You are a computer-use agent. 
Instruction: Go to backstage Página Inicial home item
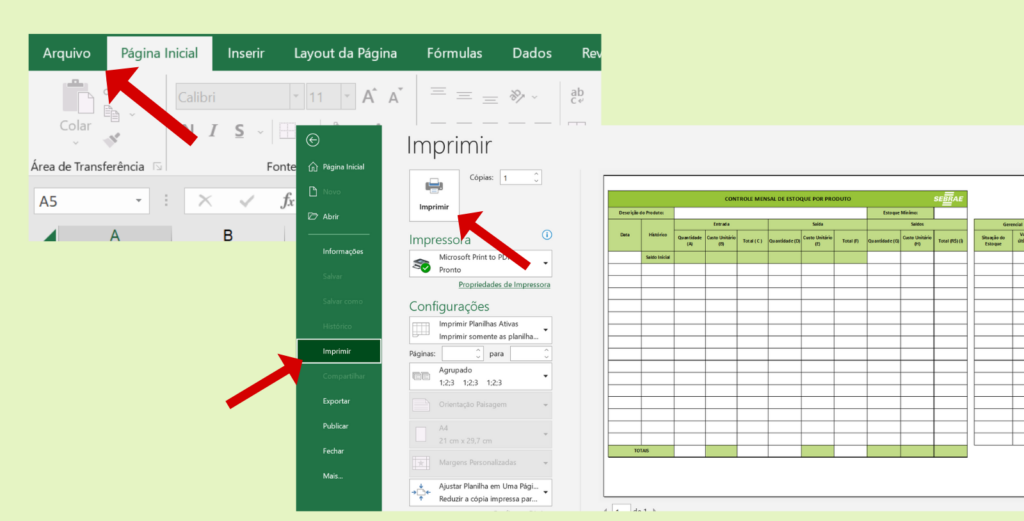[x=338, y=166]
